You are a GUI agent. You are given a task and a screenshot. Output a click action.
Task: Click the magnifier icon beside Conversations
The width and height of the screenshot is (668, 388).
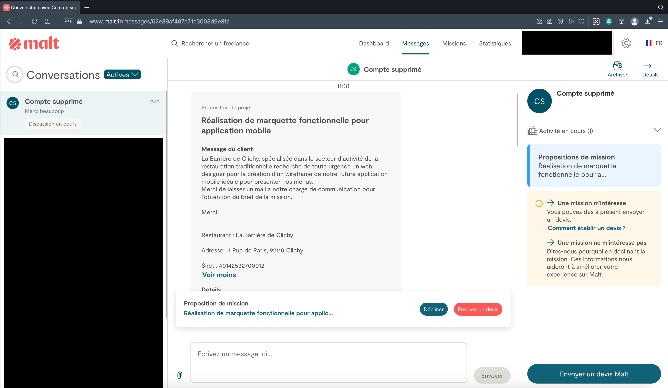(15, 75)
